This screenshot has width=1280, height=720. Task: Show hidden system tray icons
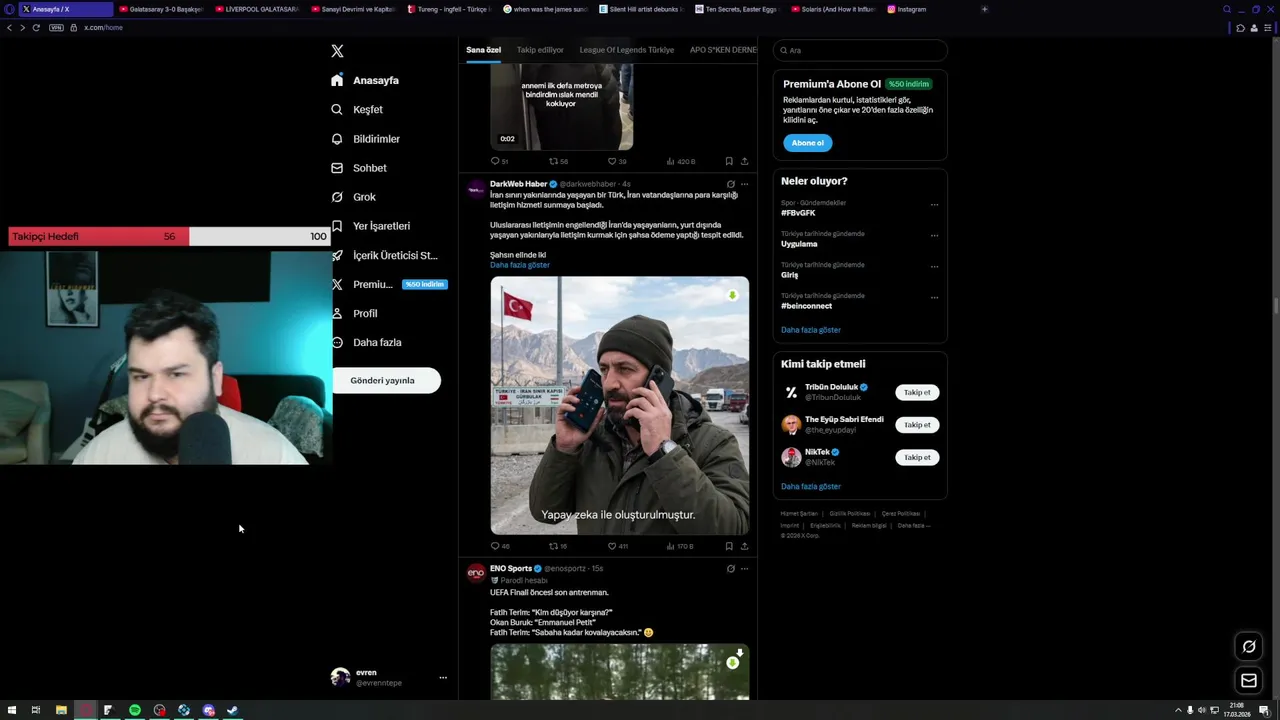(1178, 710)
